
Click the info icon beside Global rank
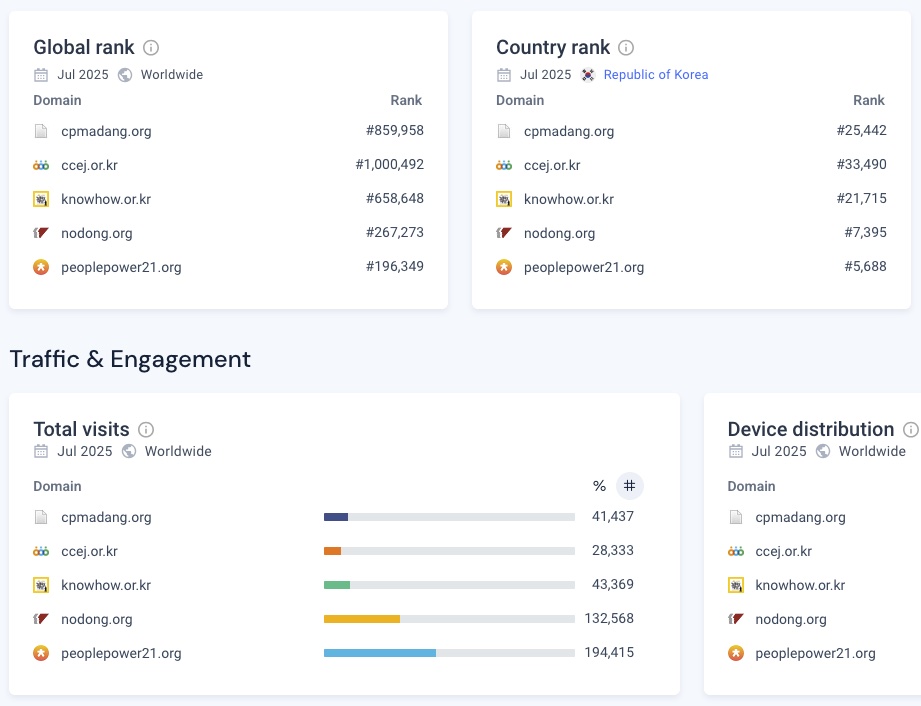coord(151,47)
